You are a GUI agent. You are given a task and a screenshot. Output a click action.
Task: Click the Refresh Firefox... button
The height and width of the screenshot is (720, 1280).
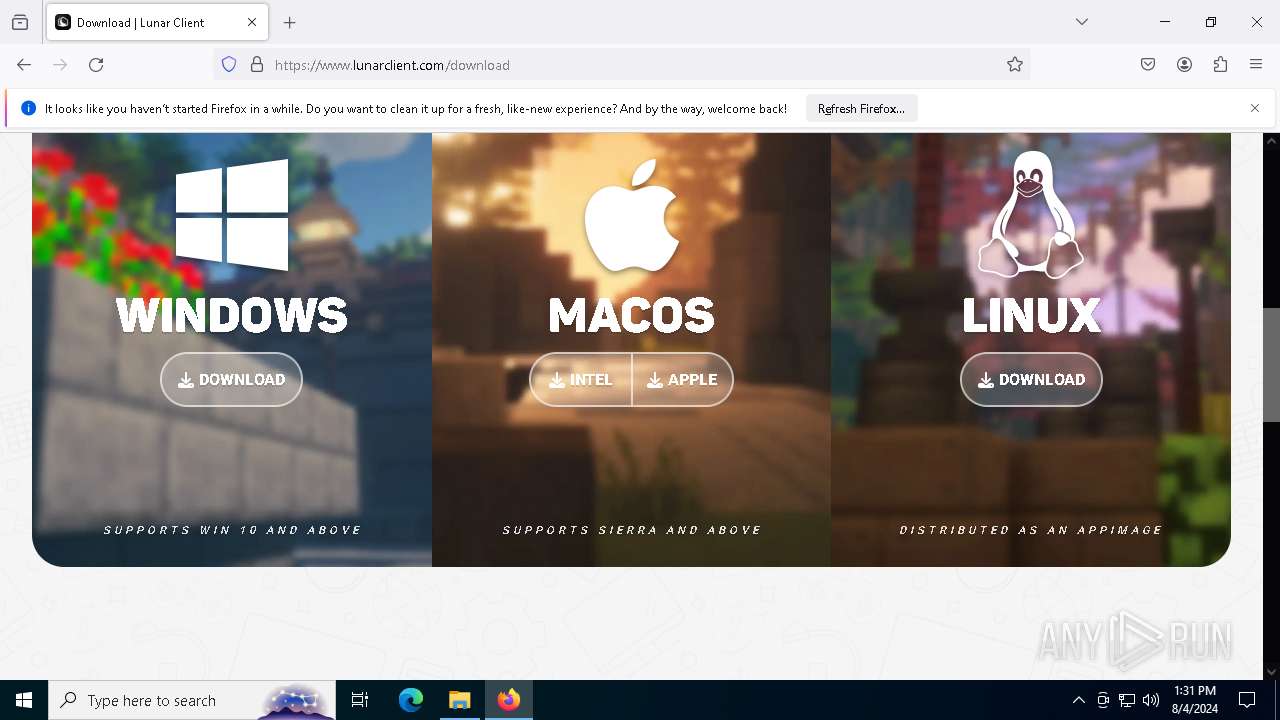[861, 108]
